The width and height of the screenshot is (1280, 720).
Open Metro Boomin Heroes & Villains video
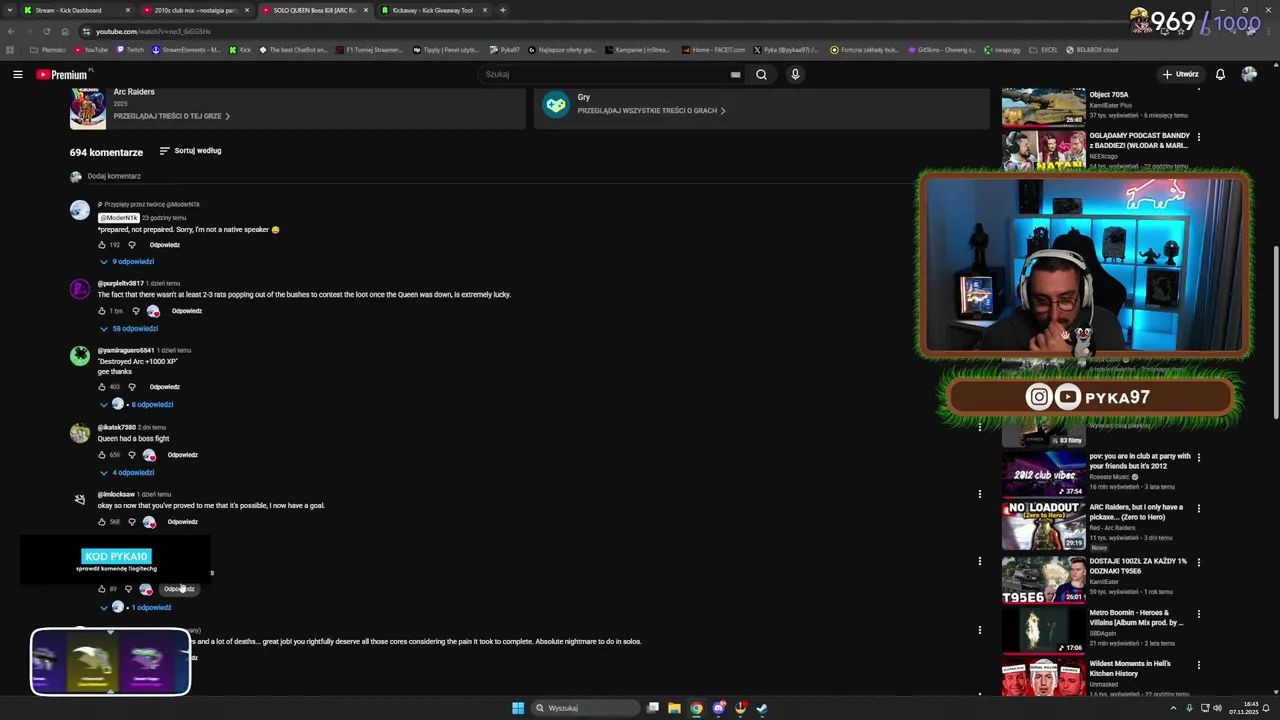[x=1043, y=631]
